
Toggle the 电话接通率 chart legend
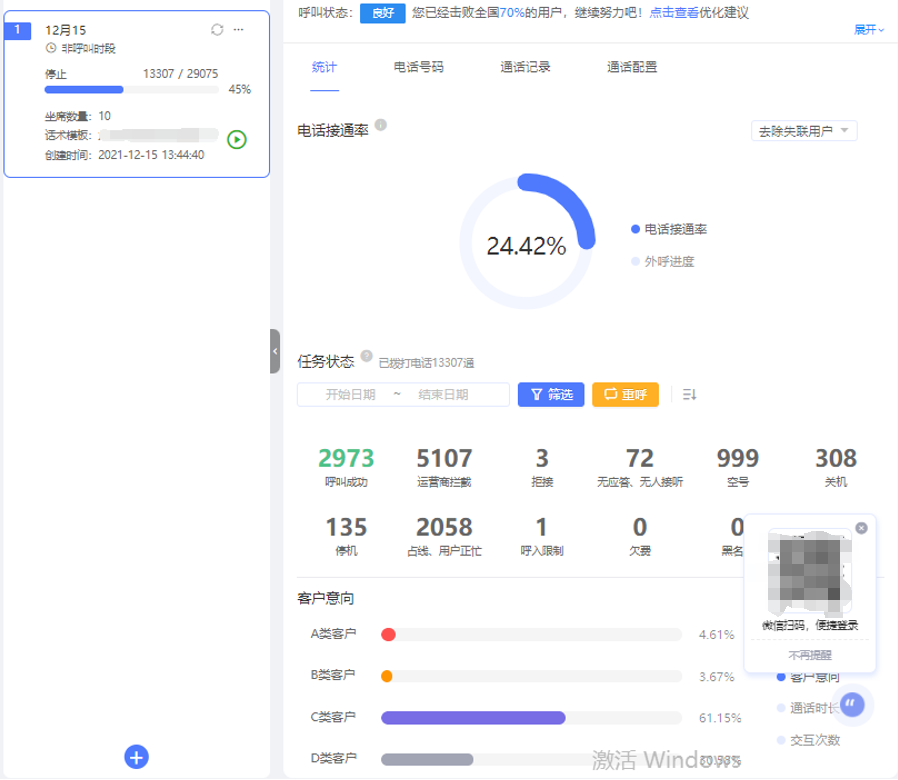tap(669, 229)
